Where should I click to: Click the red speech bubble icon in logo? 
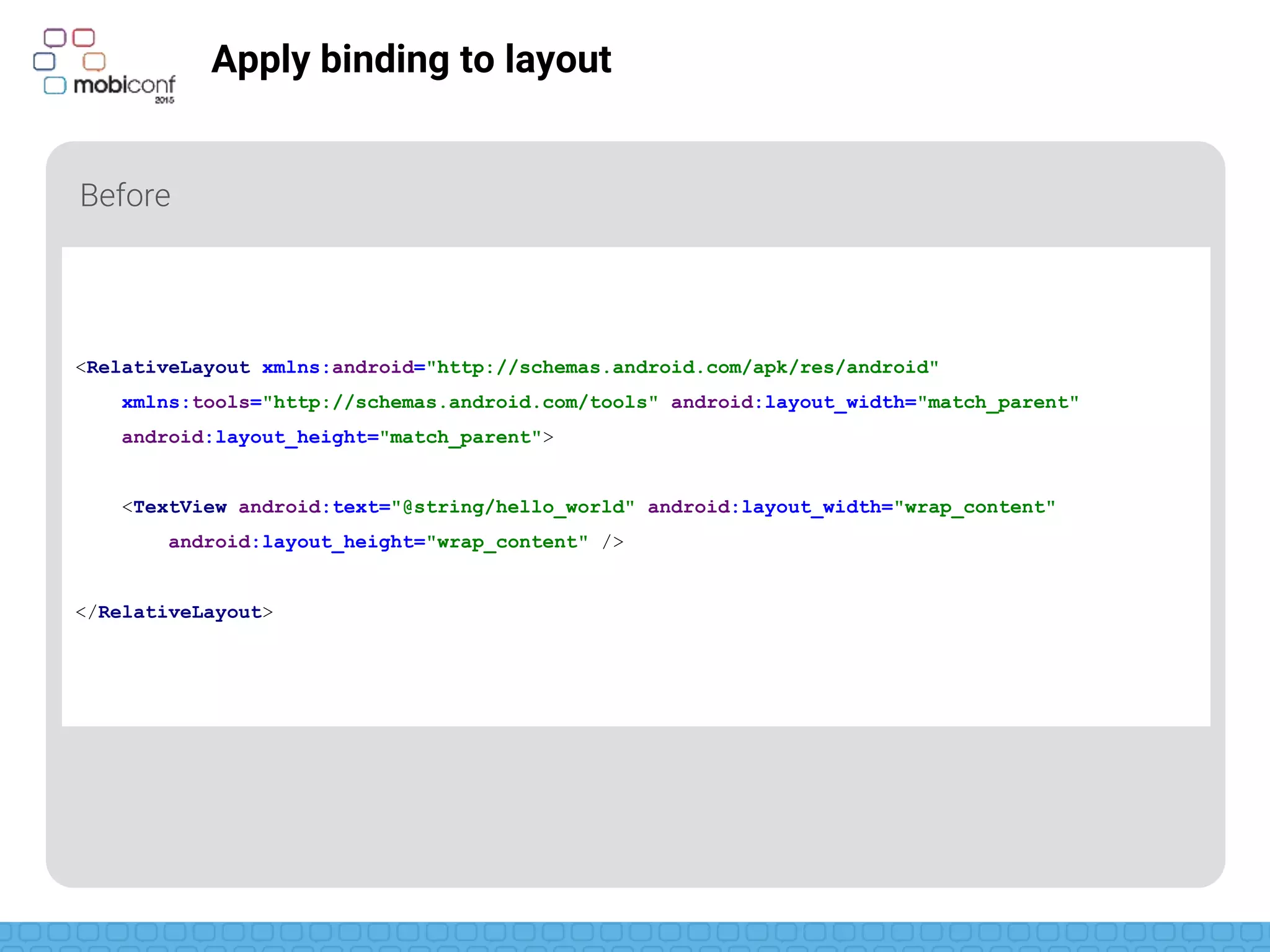84,38
